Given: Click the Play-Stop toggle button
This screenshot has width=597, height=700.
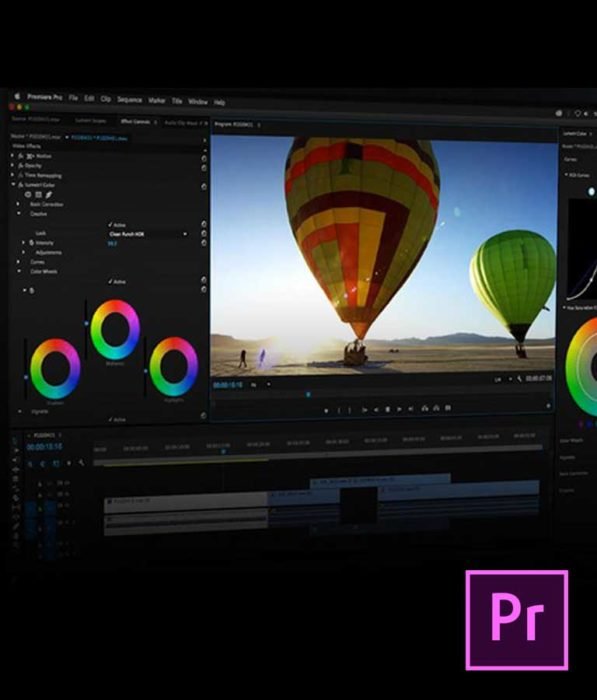Looking at the screenshot, I should pyautogui.click(x=388, y=409).
